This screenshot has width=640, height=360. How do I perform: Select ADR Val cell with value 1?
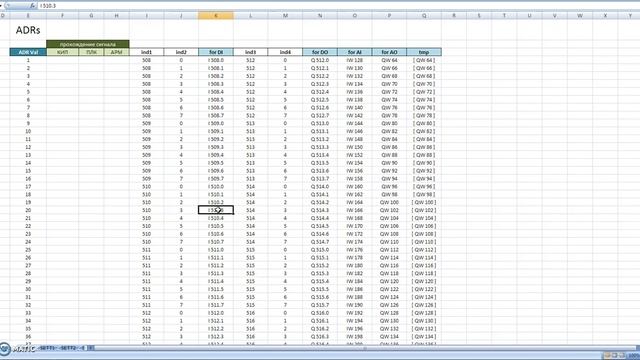point(28,60)
